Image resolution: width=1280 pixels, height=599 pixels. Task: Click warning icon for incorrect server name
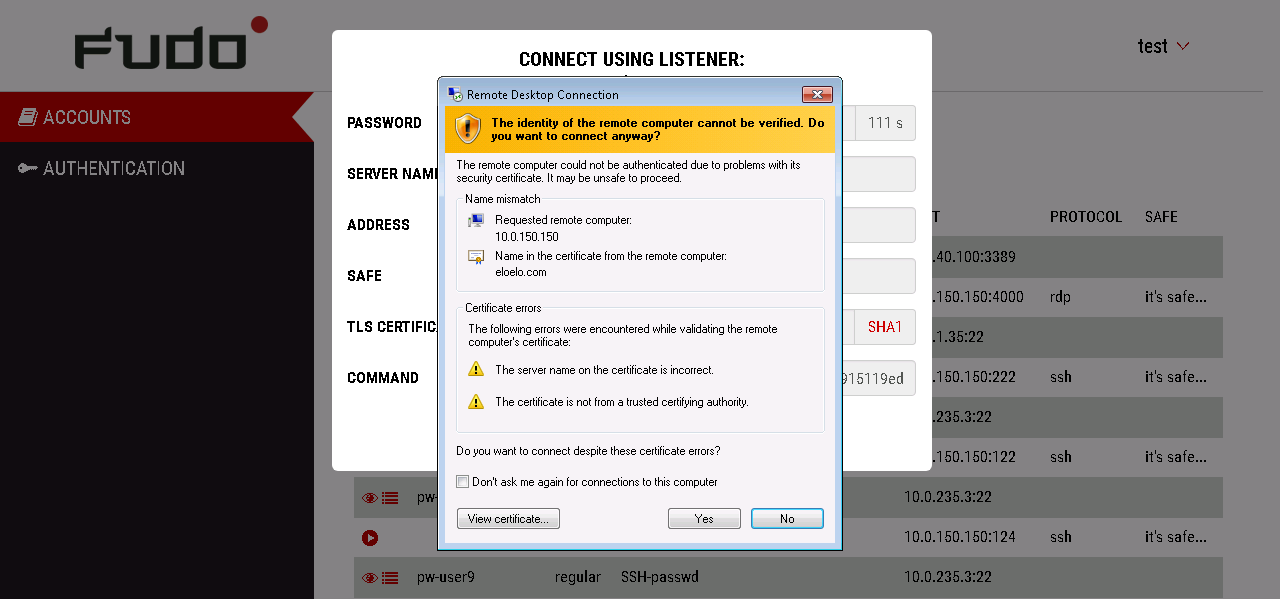click(476, 370)
